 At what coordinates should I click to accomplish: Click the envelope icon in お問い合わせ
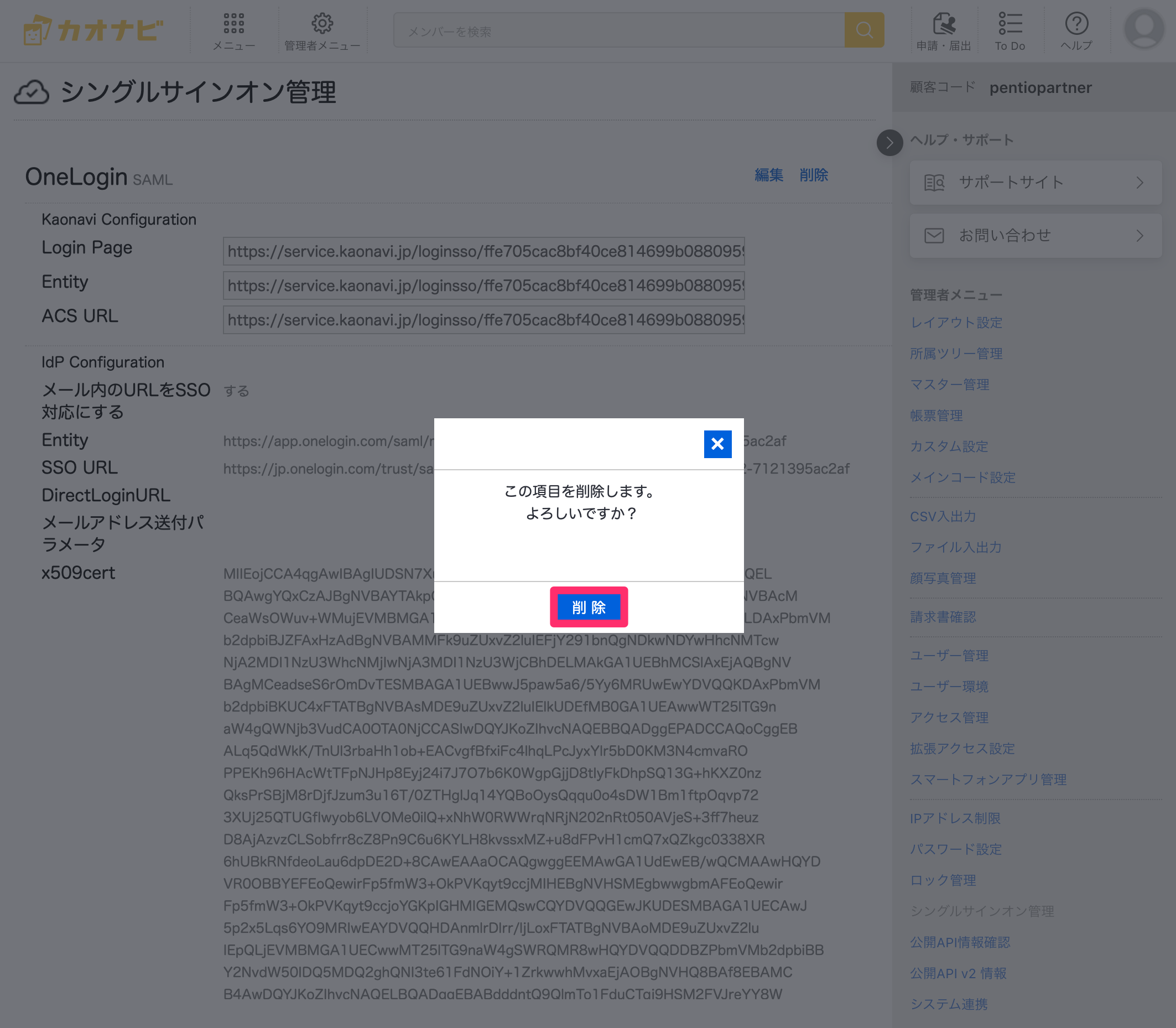(x=934, y=236)
